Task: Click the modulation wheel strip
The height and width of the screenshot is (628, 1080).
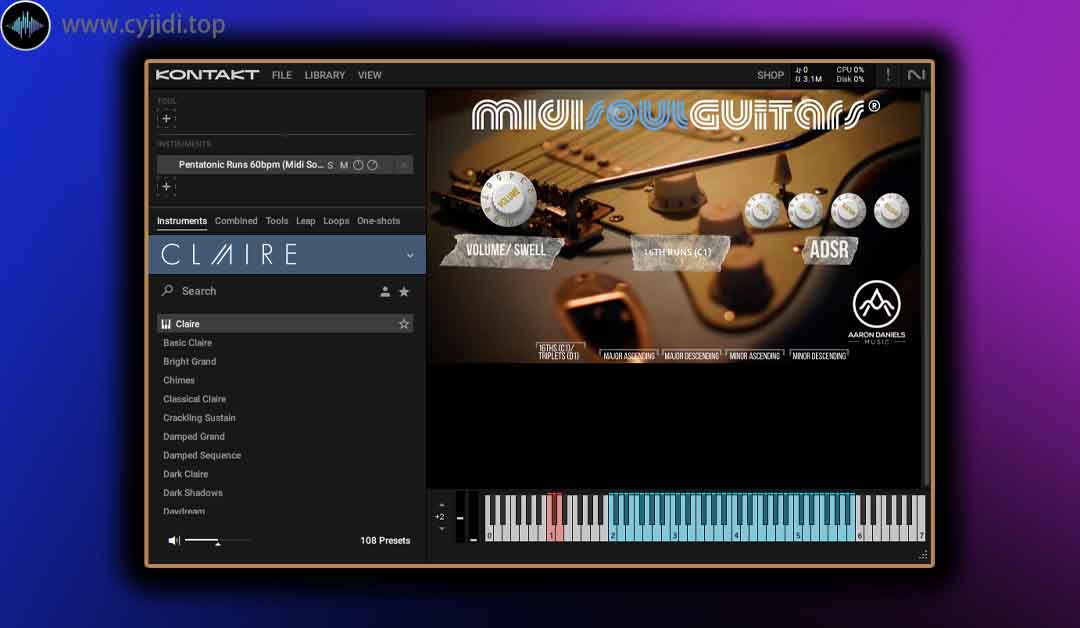Action: (x=473, y=516)
